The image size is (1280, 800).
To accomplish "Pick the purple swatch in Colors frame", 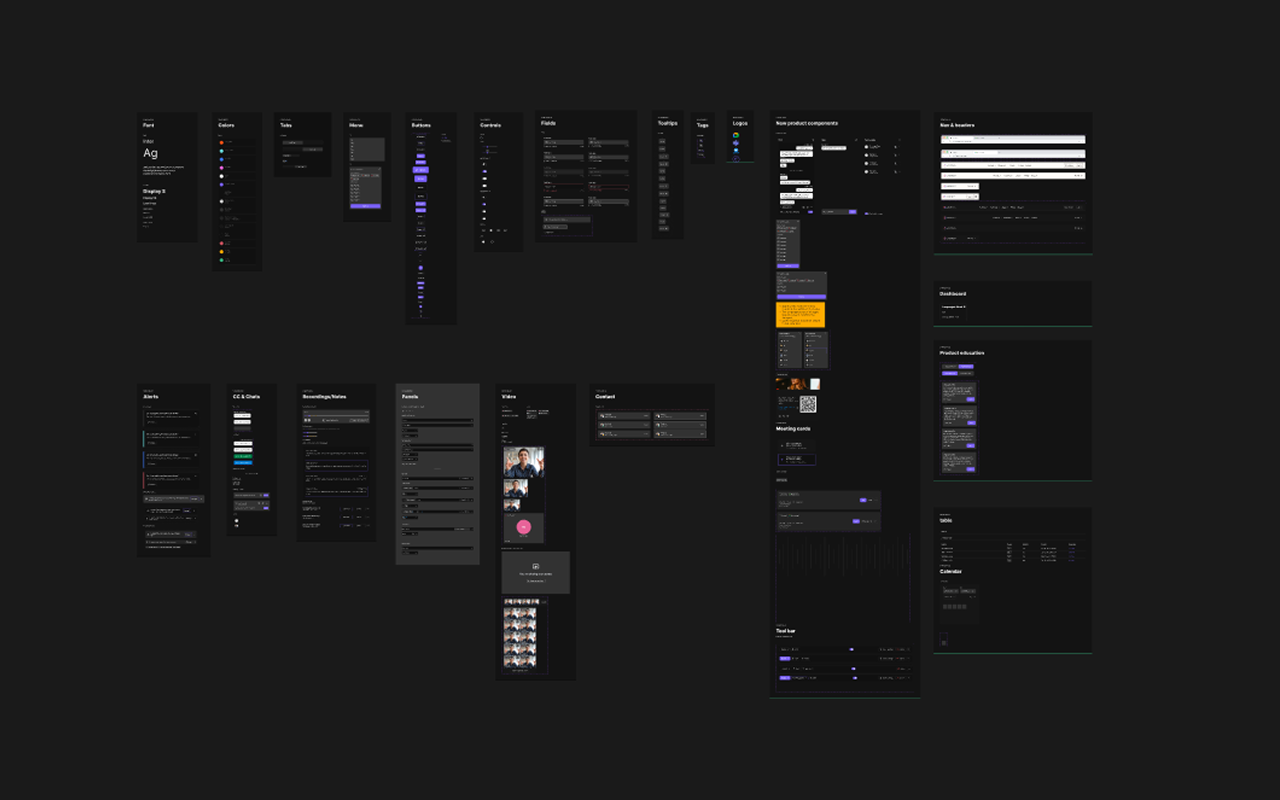I will pyautogui.click(x=223, y=183).
